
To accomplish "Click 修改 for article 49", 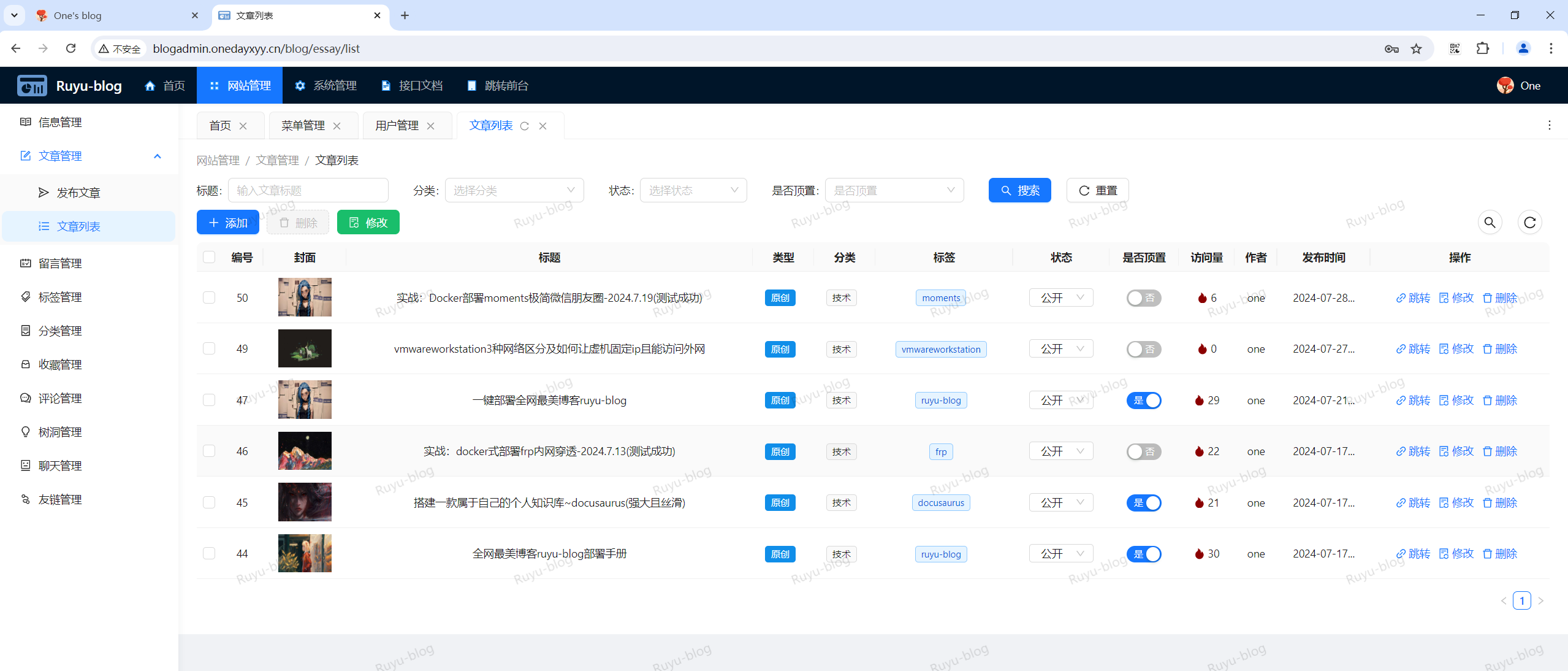I will pos(1456,349).
